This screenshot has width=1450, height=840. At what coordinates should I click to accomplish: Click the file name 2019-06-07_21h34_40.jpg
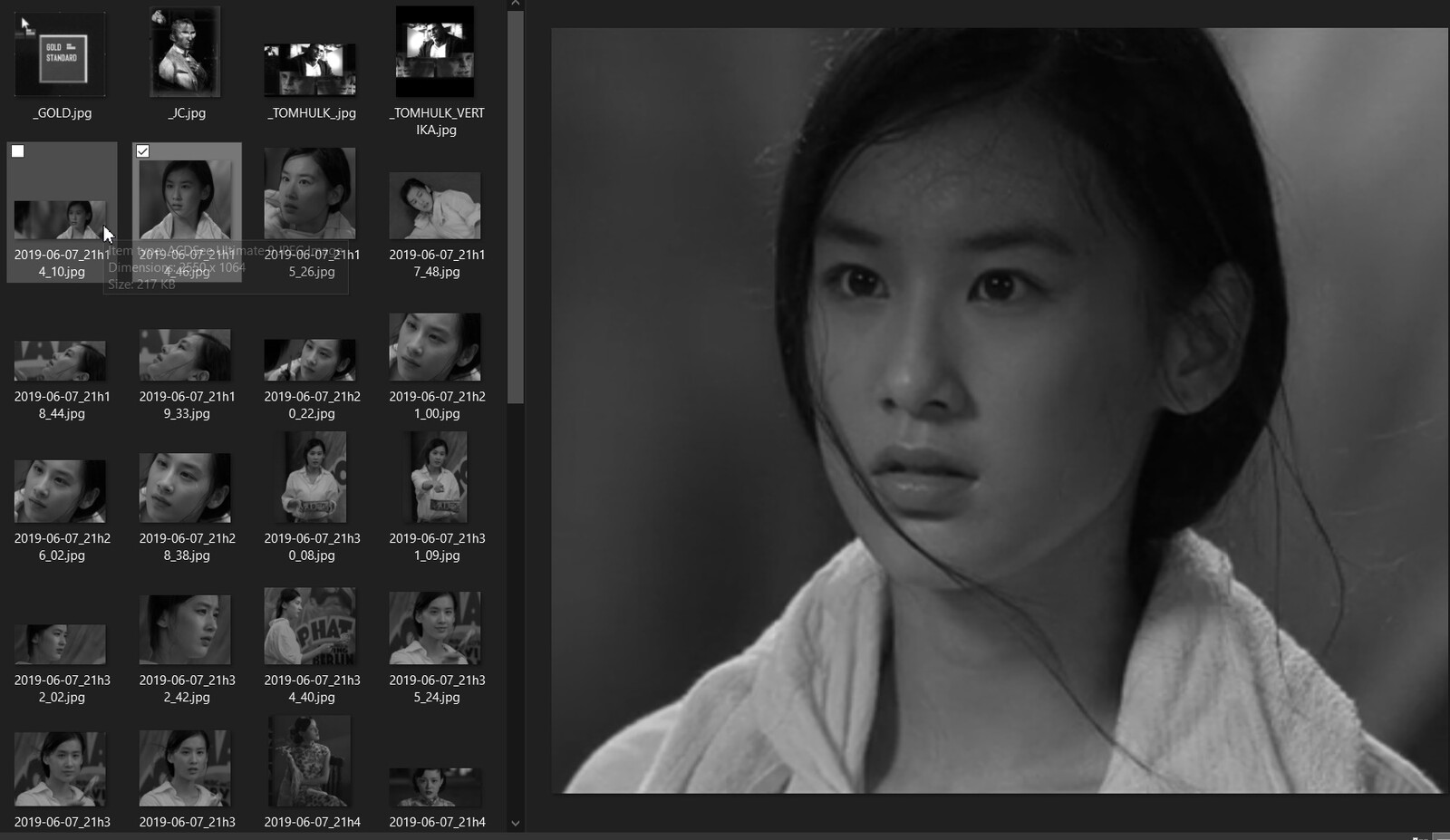312,689
